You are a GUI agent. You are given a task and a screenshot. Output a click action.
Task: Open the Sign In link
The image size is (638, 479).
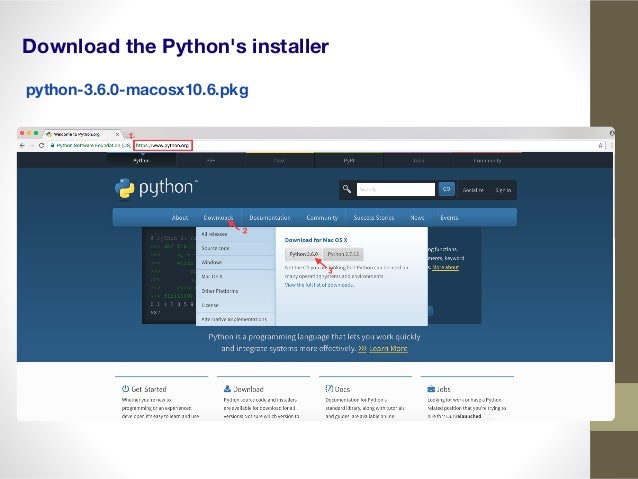pos(503,190)
